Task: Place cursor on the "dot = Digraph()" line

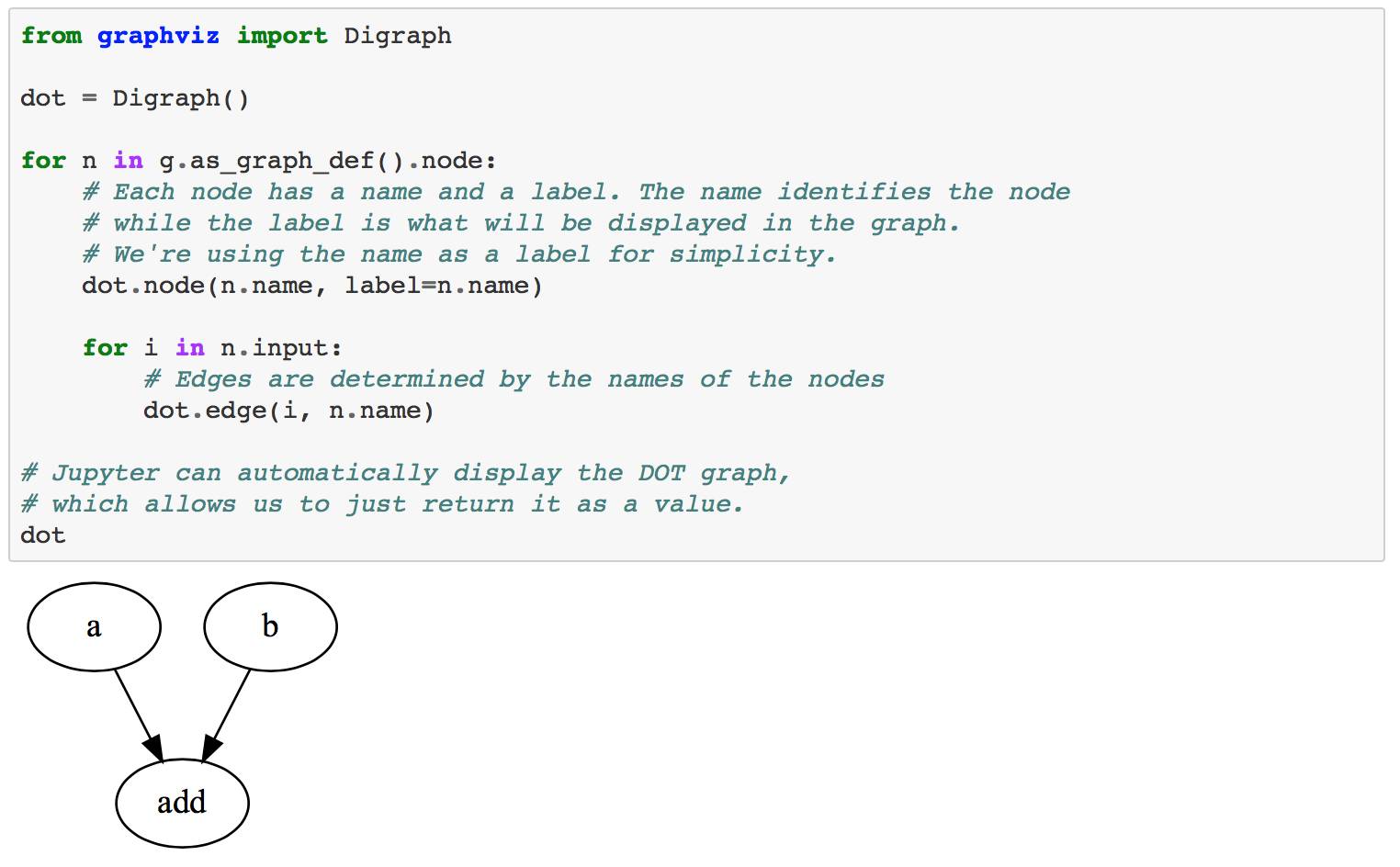Action: coord(135,98)
